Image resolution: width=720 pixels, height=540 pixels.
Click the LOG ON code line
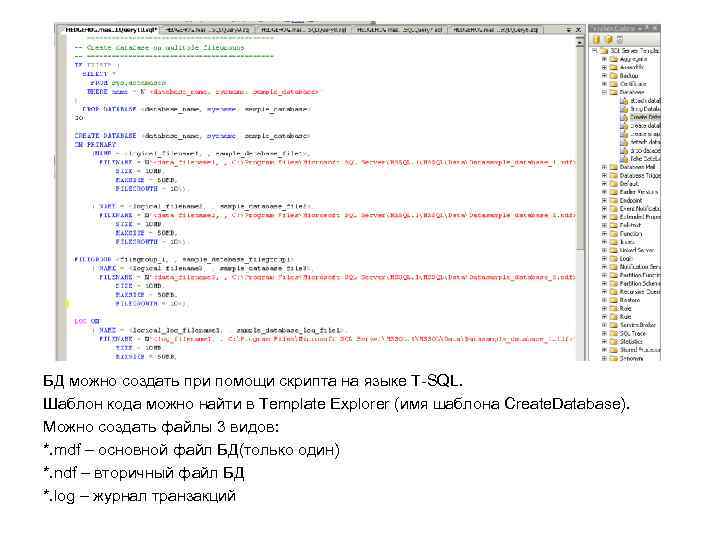click(x=87, y=321)
